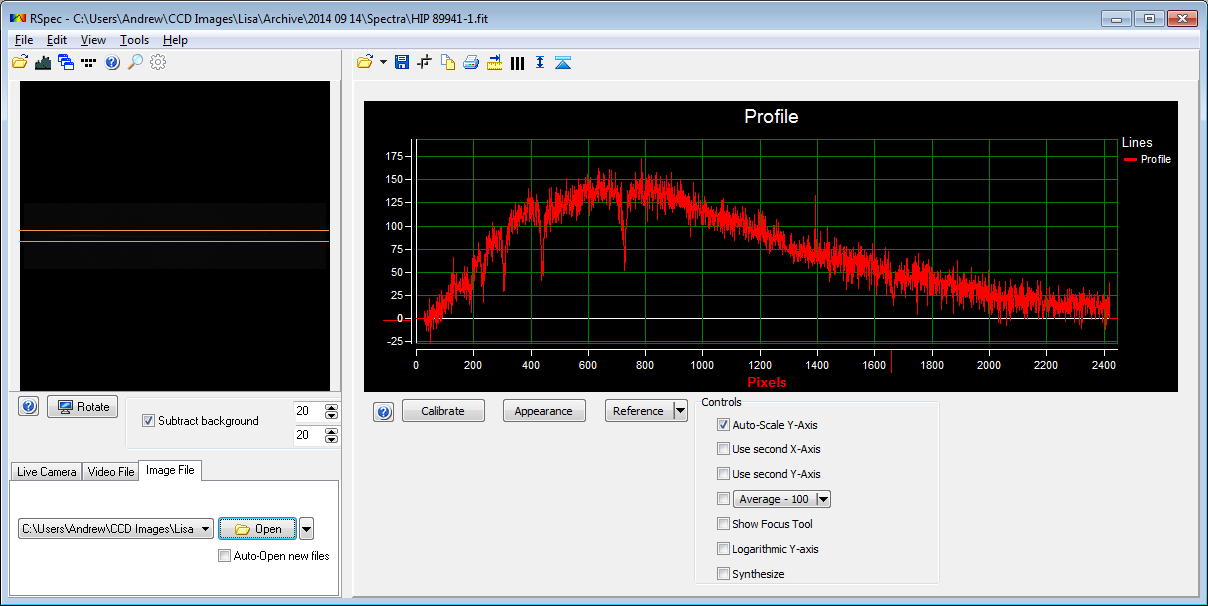Click the Rotate button
1208x606 pixels.
pyautogui.click(x=83, y=407)
